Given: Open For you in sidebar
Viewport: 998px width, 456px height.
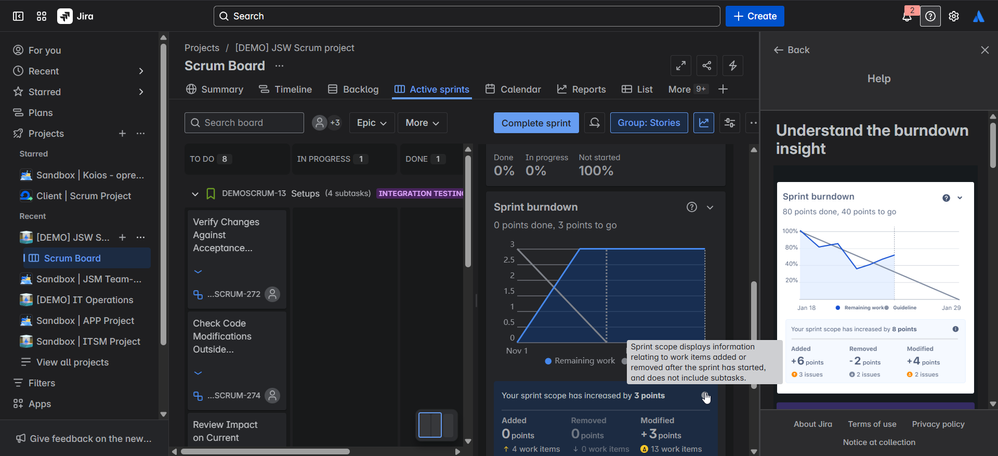Looking at the screenshot, I should [79, 50].
